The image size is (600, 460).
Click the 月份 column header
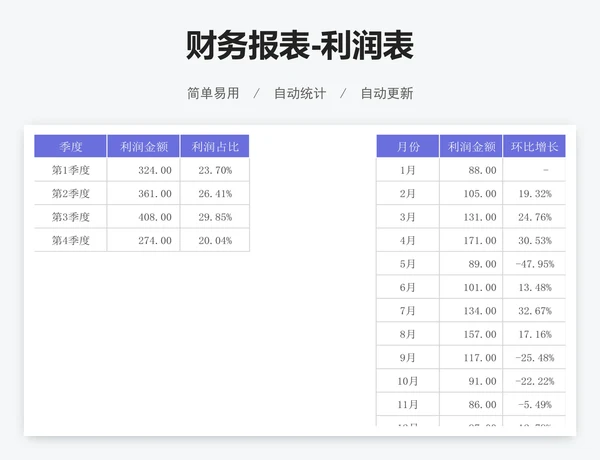point(408,146)
